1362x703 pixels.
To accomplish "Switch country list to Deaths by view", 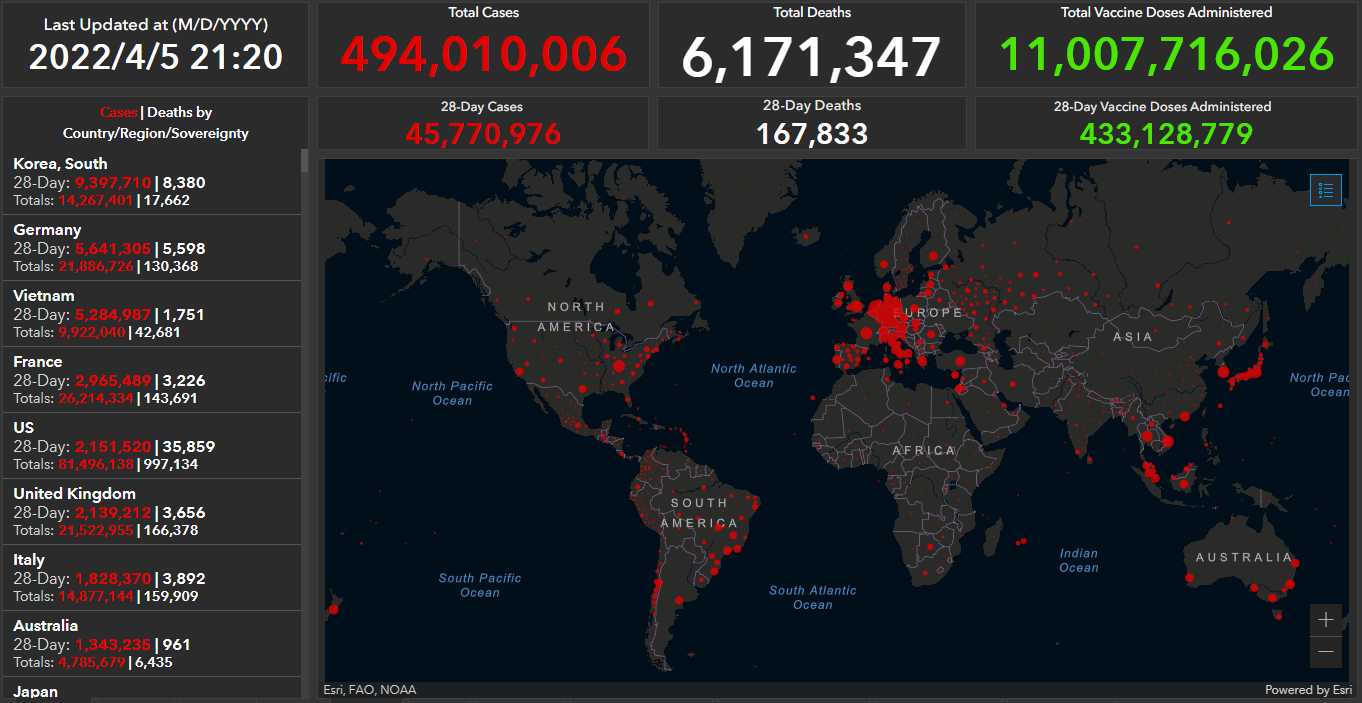I will click(180, 113).
